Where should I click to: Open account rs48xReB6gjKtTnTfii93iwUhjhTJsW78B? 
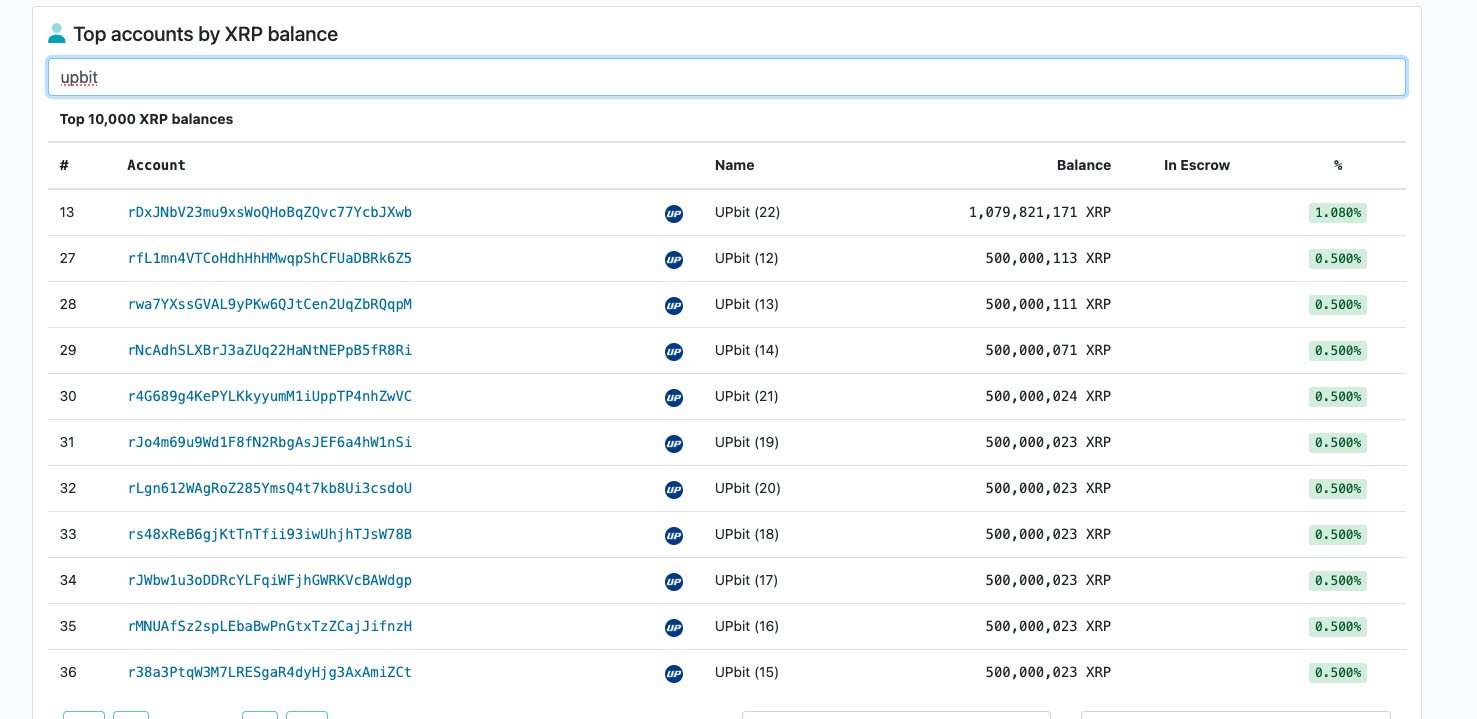pos(270,534)
